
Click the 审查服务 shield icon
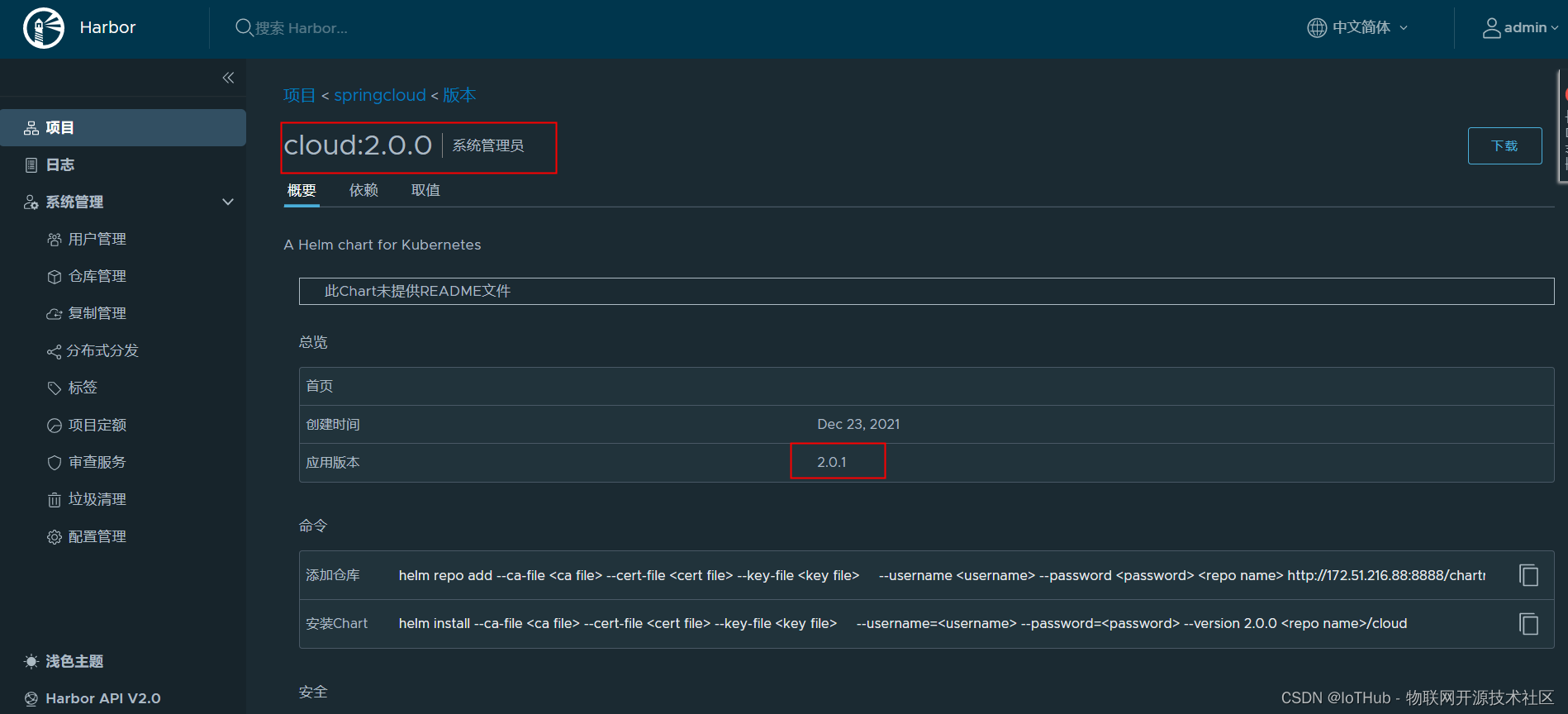coord(55,463)
